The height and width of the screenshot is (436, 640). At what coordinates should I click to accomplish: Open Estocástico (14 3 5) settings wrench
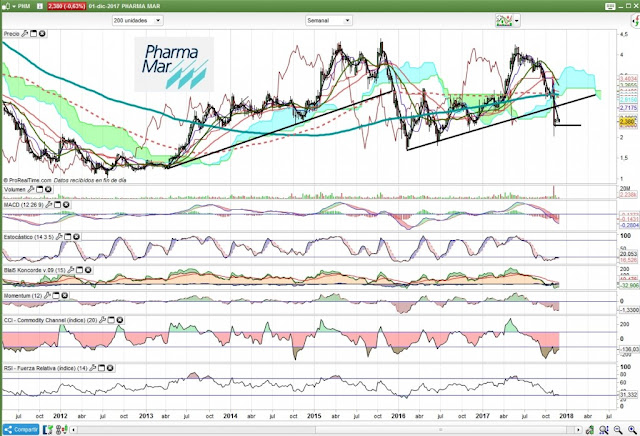pos(59,237)
